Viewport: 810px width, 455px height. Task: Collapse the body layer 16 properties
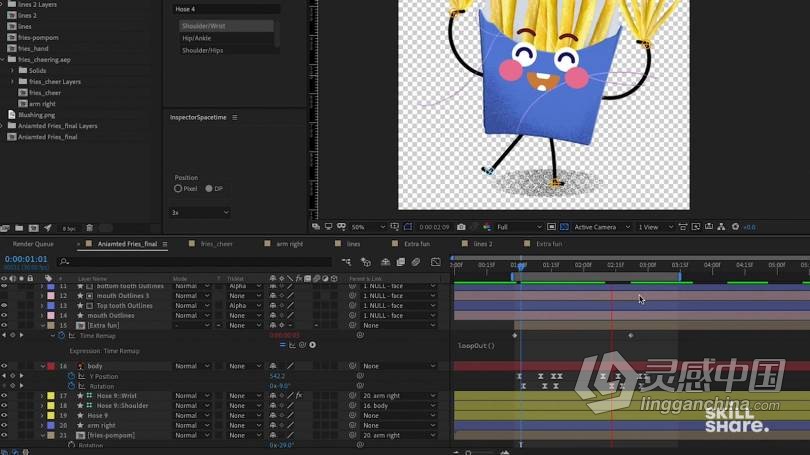pyautogui.click(x=43, y=366)
